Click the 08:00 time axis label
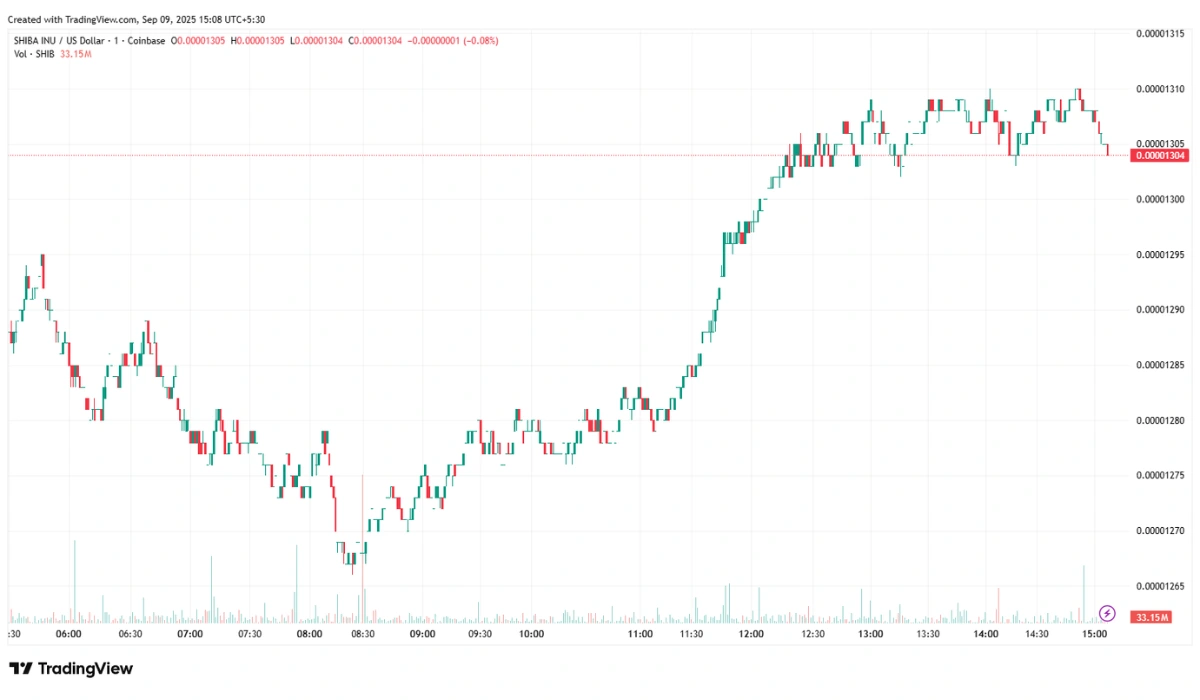 [x=310, y=634]
